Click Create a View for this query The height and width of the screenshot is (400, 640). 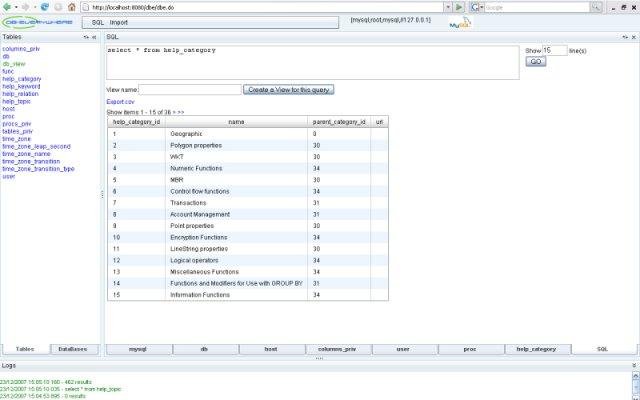click(289, 89)
